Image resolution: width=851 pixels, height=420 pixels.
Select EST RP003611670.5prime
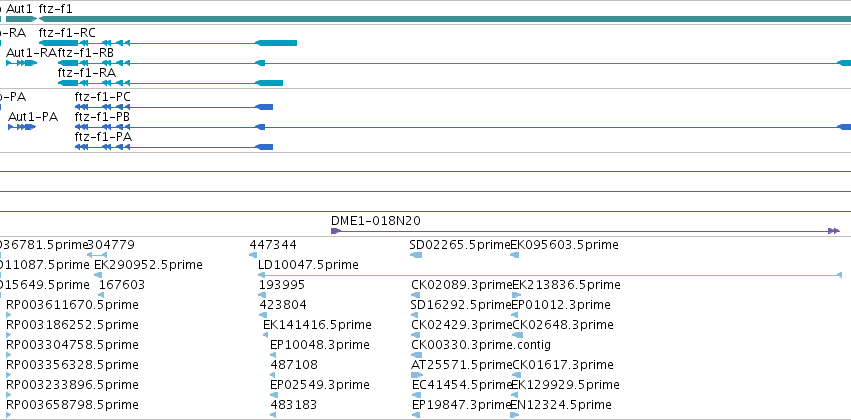72,304
